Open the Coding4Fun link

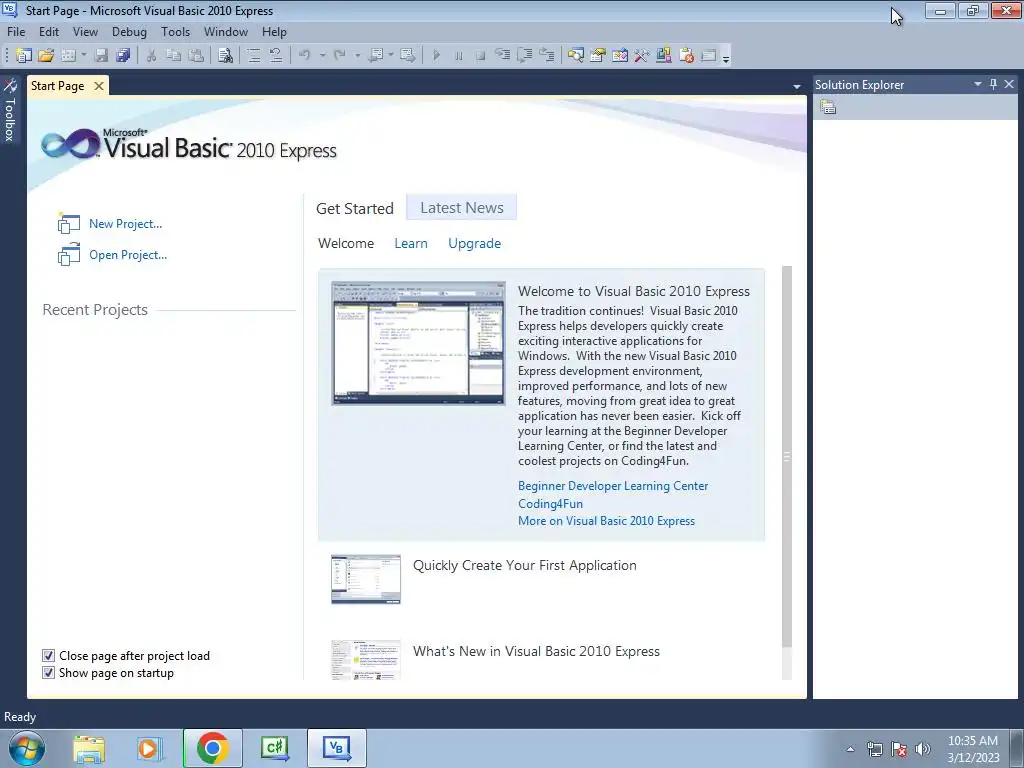point(551,504)
